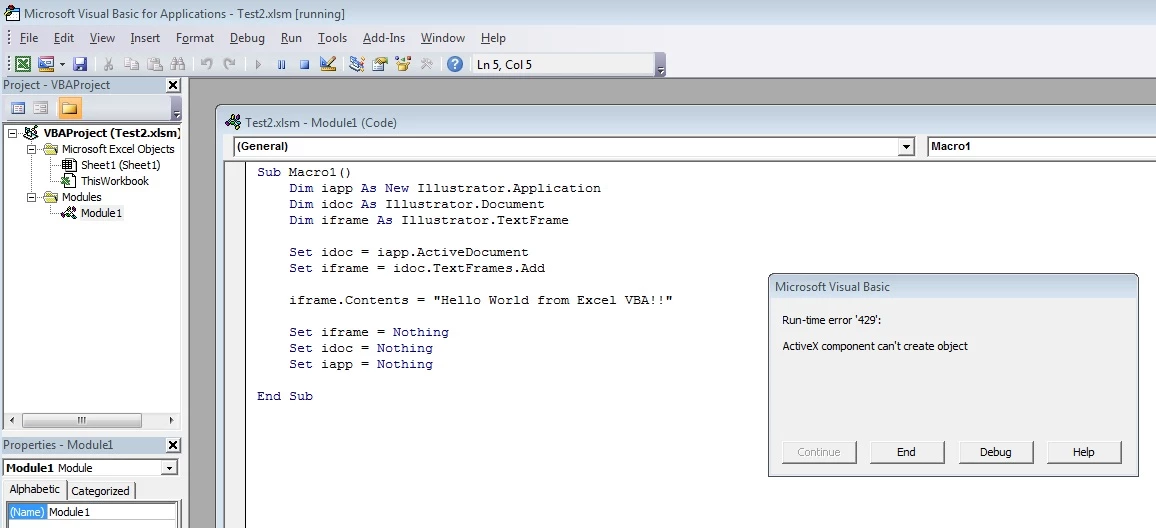1156x528 pixels.
Task: Click the Undo arrow icon
Action: [x=206, y=64]
